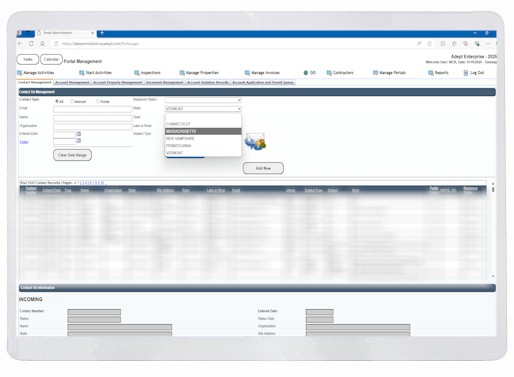Open the Account Violation Records tab

click(x=208, y=82)
